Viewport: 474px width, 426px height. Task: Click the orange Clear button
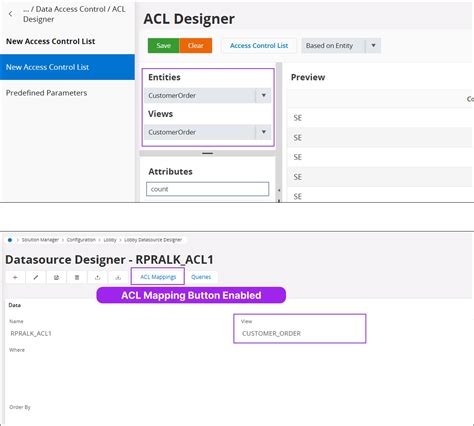pyautogui.click(x=196, y=46)
